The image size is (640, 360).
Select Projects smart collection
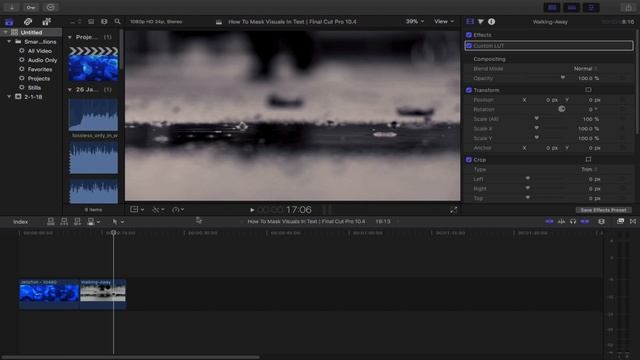pyautogui.click(x=39, y=78)
